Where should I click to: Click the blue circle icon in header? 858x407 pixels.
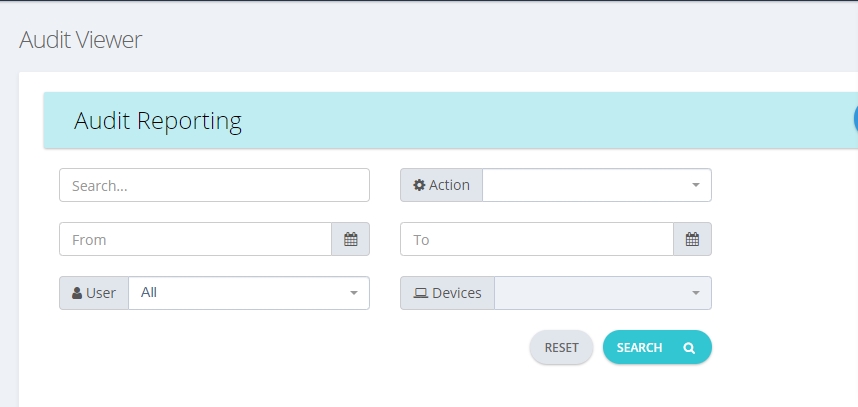click(855, 118)
